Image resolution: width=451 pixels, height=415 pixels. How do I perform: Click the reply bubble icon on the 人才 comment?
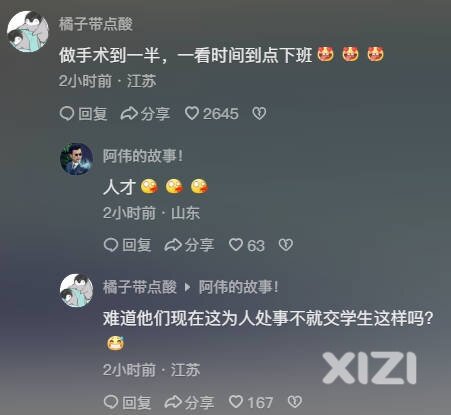(111, 245)
